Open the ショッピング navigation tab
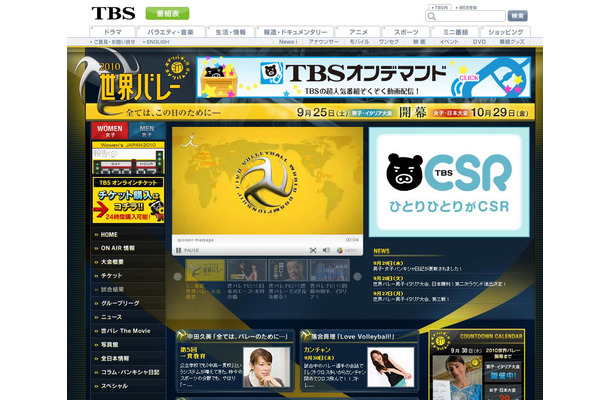The image size is (610, 400). click(505, 32)
